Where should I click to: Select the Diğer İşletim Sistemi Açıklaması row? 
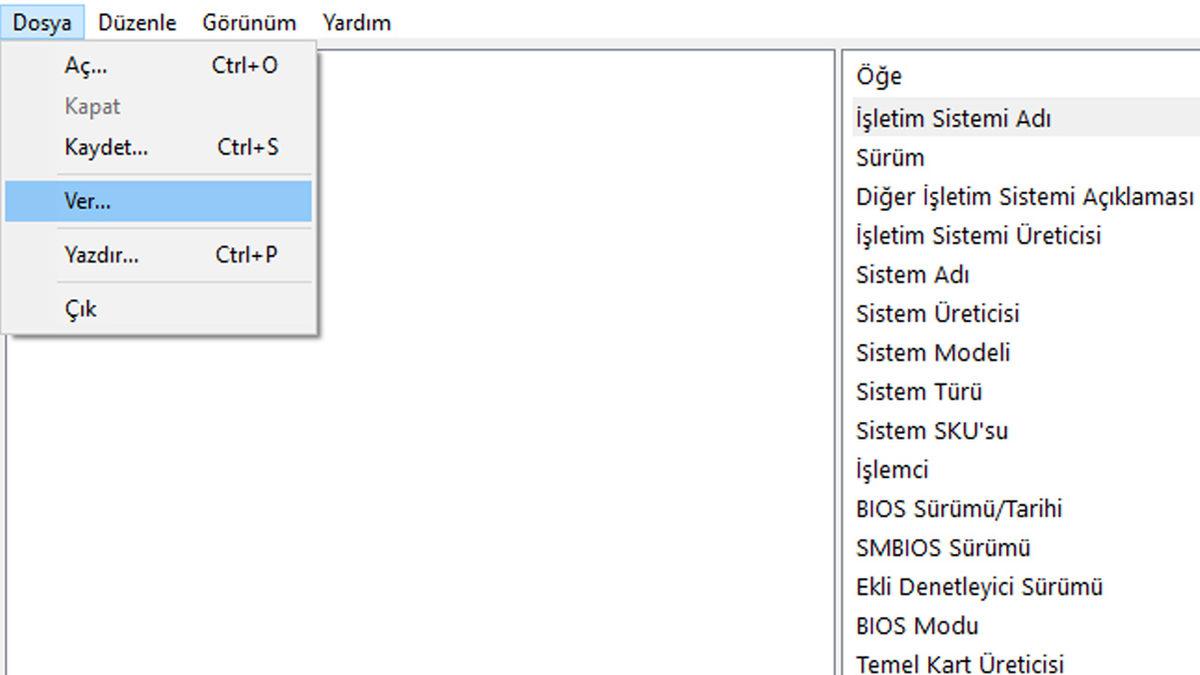(1024, 197)
